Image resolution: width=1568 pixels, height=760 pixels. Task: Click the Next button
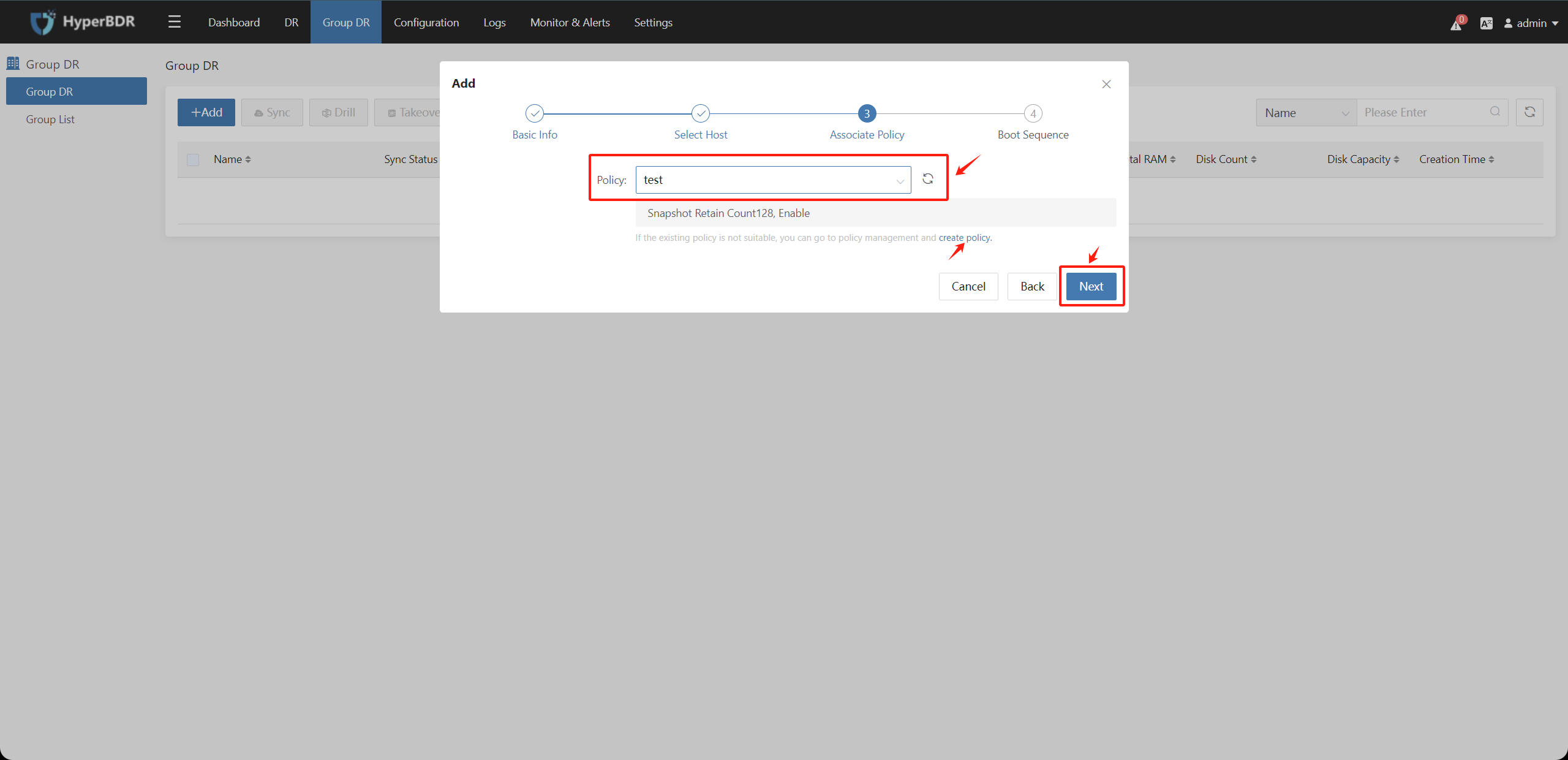pyautogui.click(x=1092, y=286)
